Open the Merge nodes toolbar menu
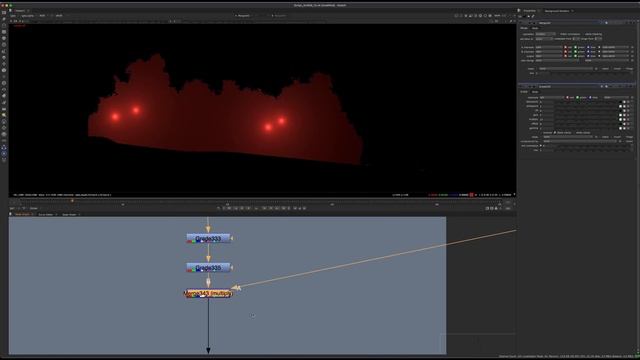The width and height of the screenshot is (640, 360). coord(4,57)
